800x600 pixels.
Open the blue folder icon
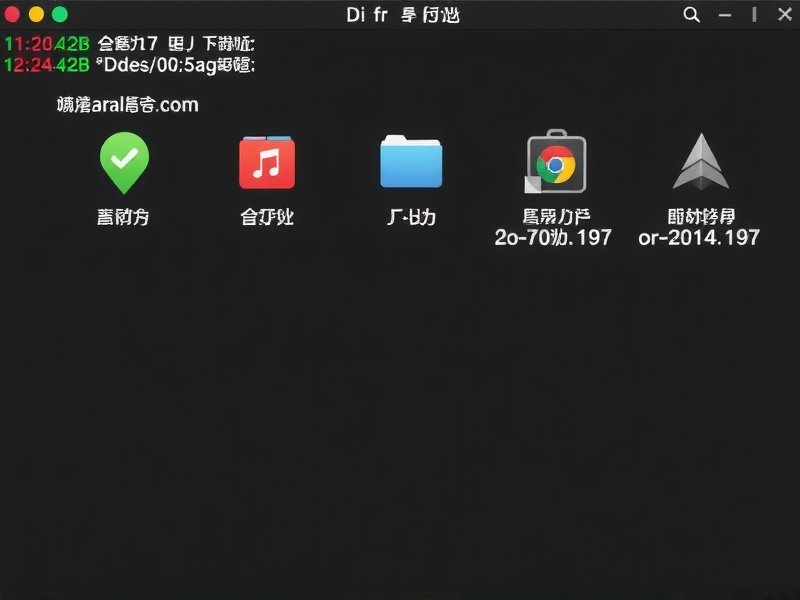click(x=411, y=162)
